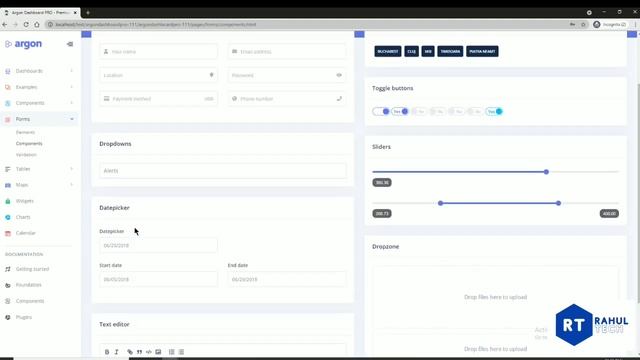Open the End date picker
The height and width of the screenshot is (360, 640).
pyautogui.click(x=287, y=280)
